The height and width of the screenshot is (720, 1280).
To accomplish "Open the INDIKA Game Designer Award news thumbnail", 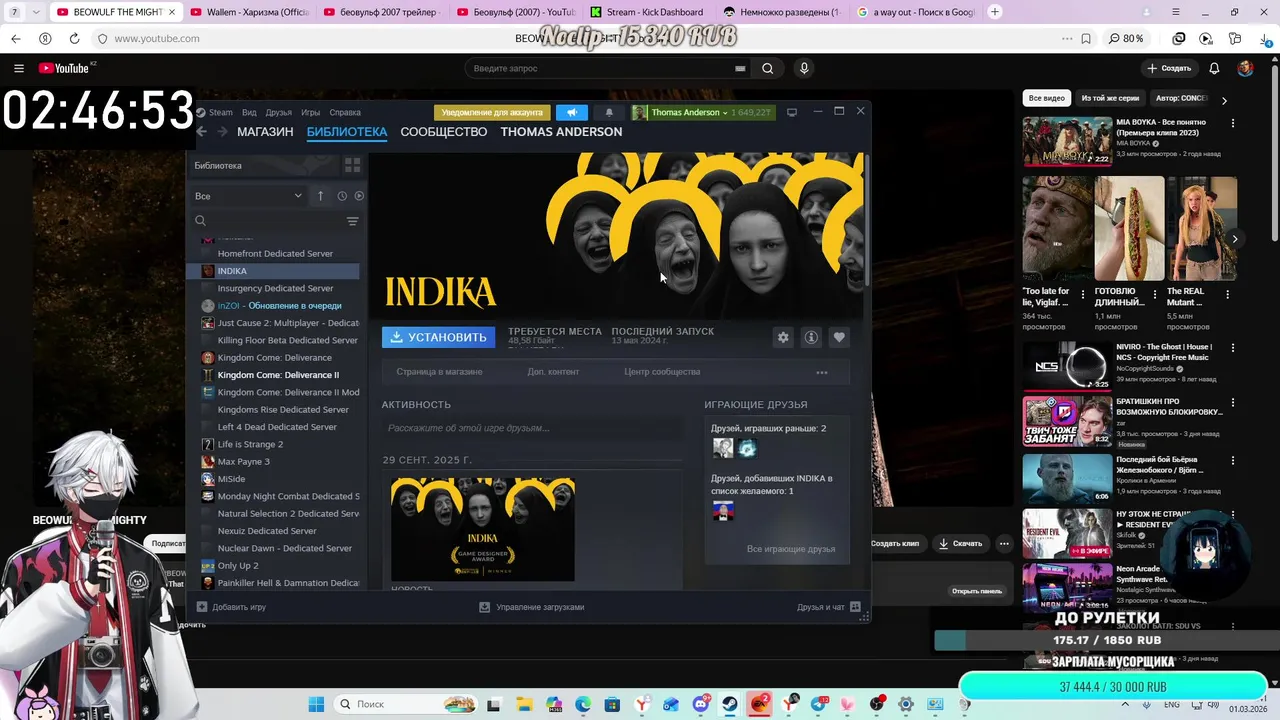I will coord(483,529).
